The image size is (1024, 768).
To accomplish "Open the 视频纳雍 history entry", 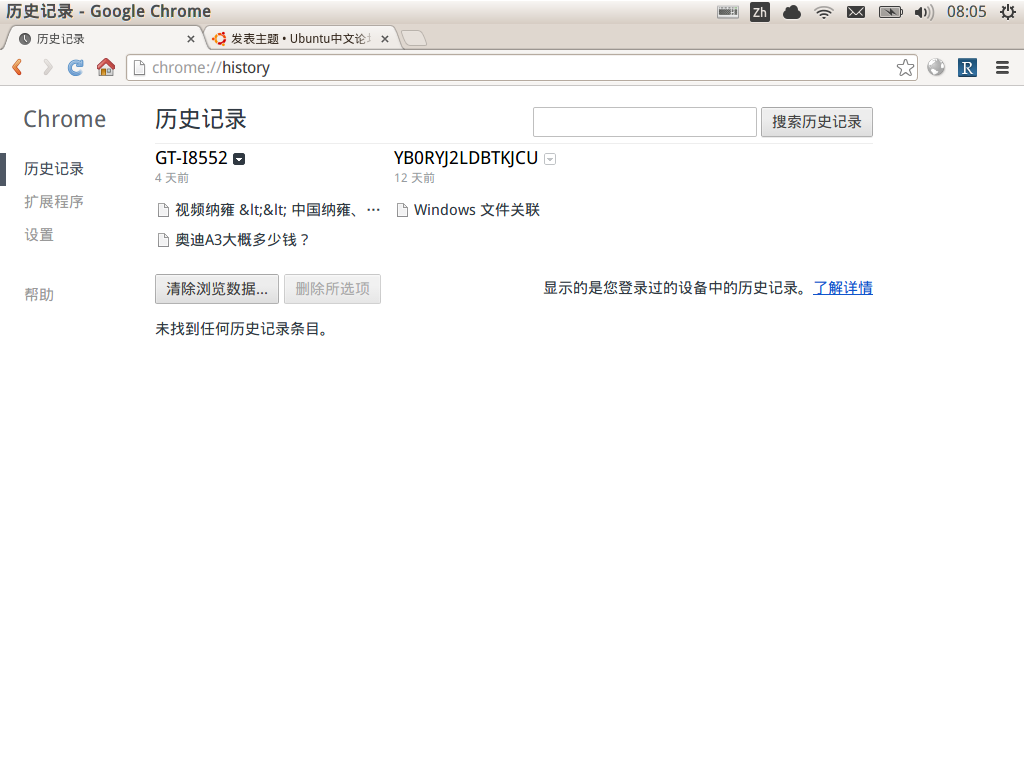I will (x=278, y=210).
